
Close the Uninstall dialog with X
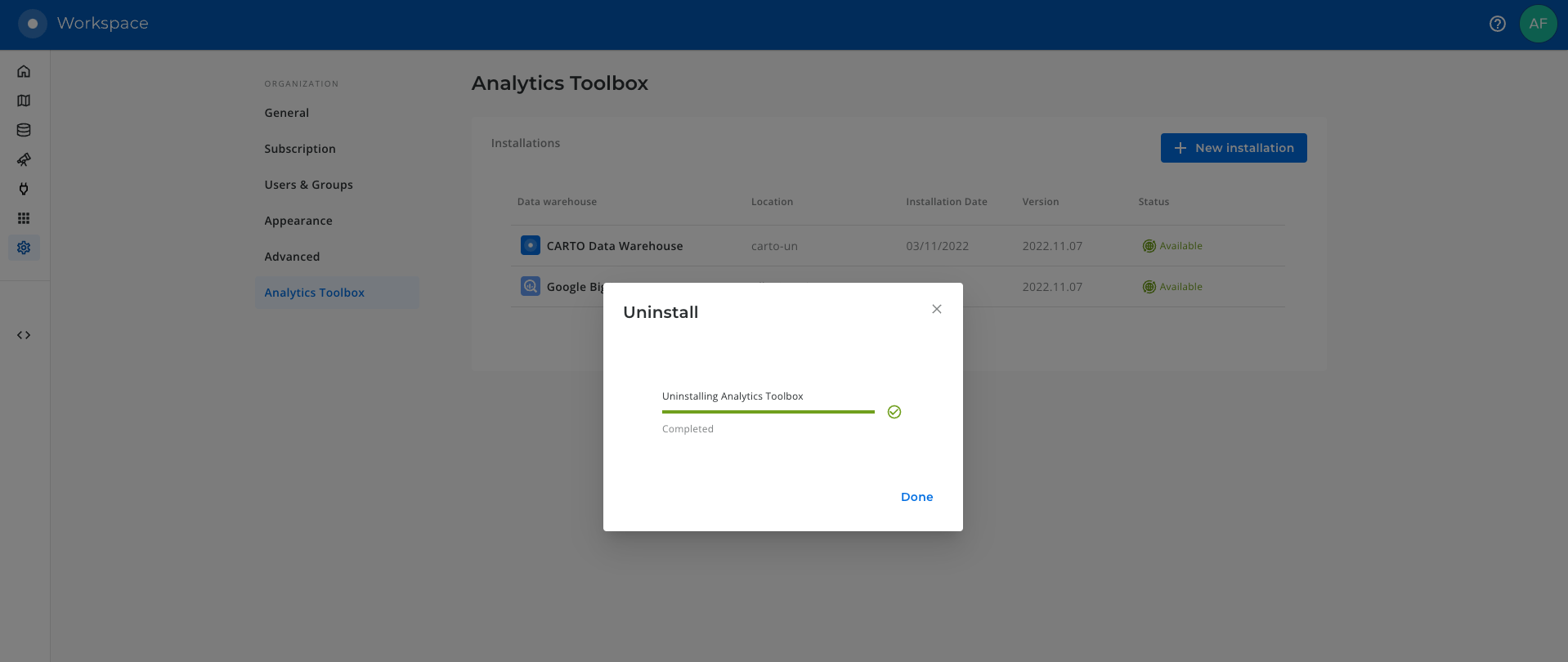pyautogui.click(x=937, y=309)
